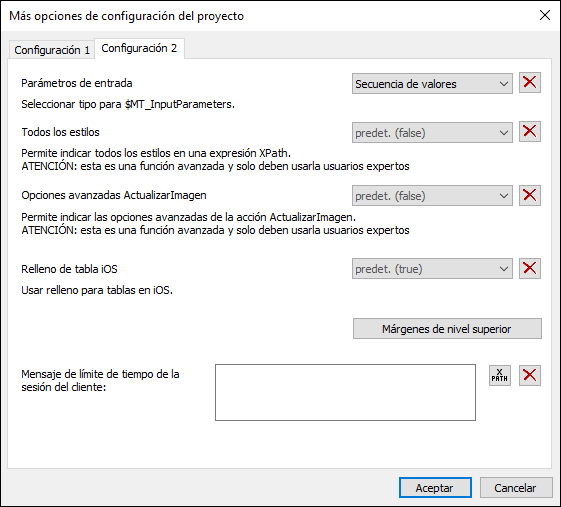Expand Parámetros de entrada Secuencia de valores dropdown
The height and width of the screenshot is (507, 561).
coord(432,84)
